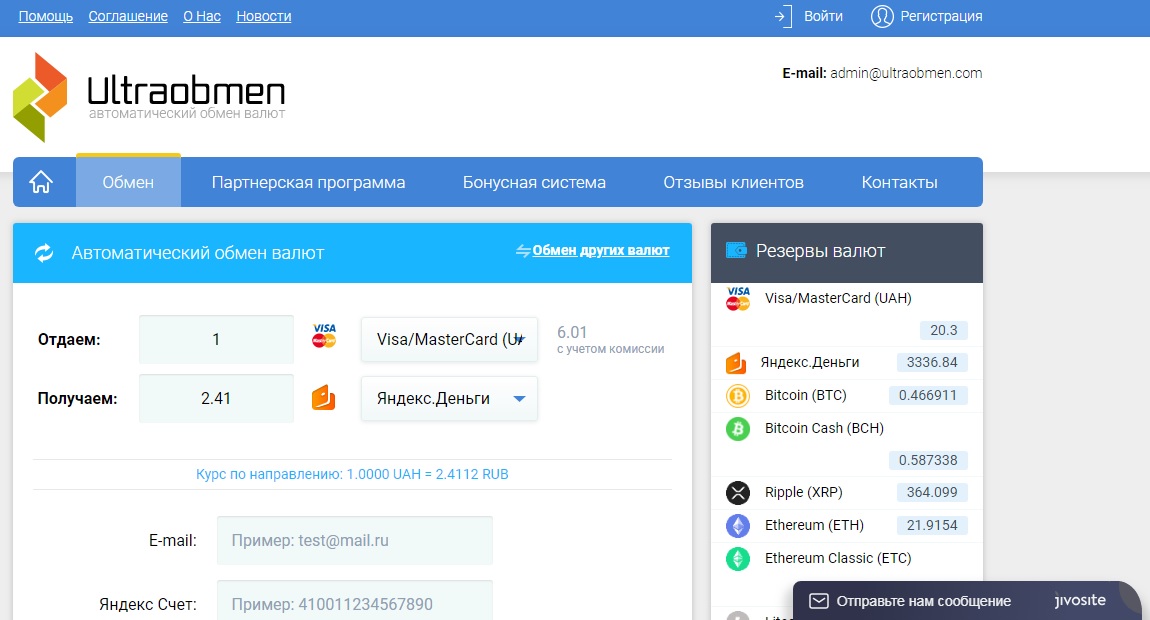Click the с учетом комиссии note
Image resolution: width=1150 pixels, height=620 pixels.
click(x=610, y=349)
